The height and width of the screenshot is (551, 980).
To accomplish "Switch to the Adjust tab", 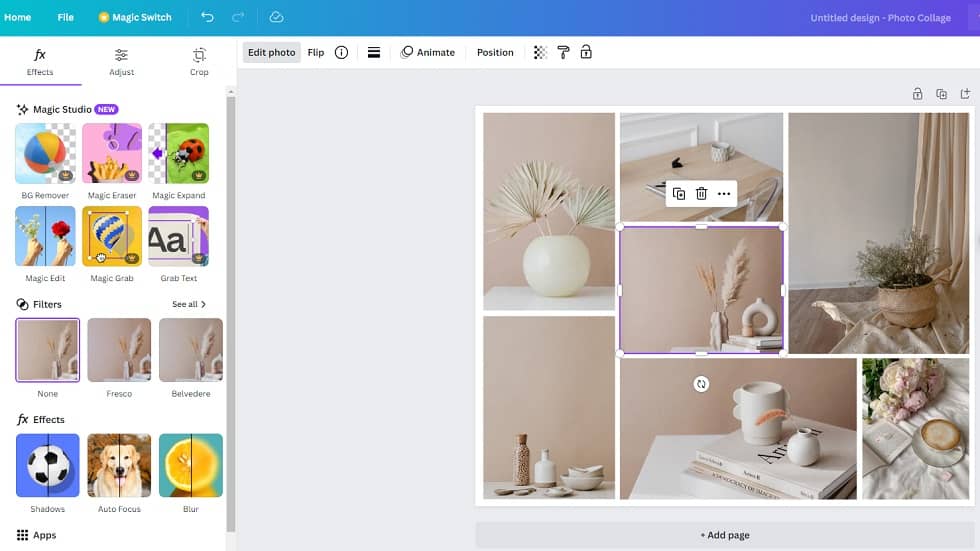I will pos(121,62).
